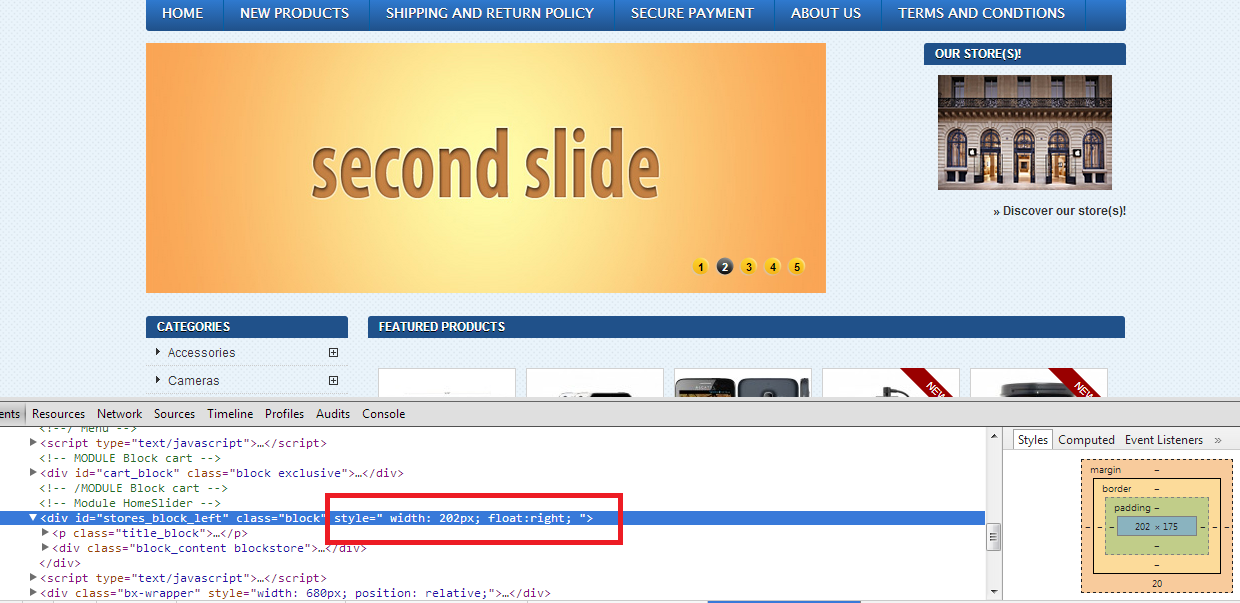Viewport: 1240px width, 603px height.
Task: Click the second featured product thumbnail
Action: tap(595, 383)
